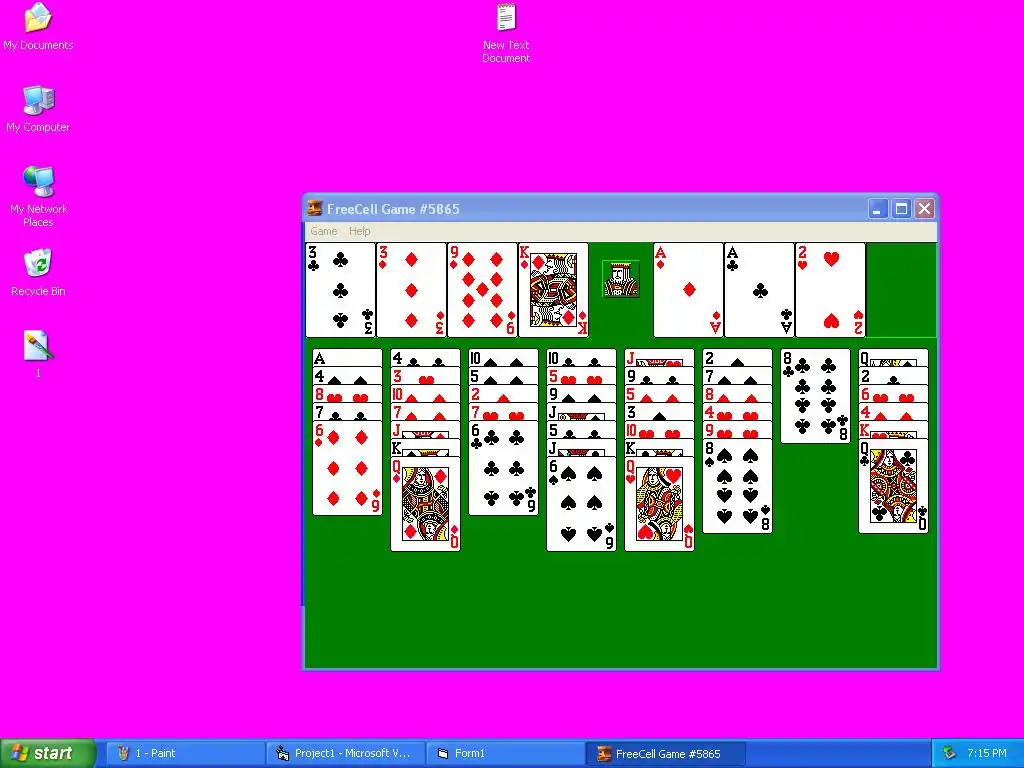Click the 10 of spades in third column
Image resolution: width=1024 pixels, height=768 pixels.
pyautogui.click(x=504, y=358)
